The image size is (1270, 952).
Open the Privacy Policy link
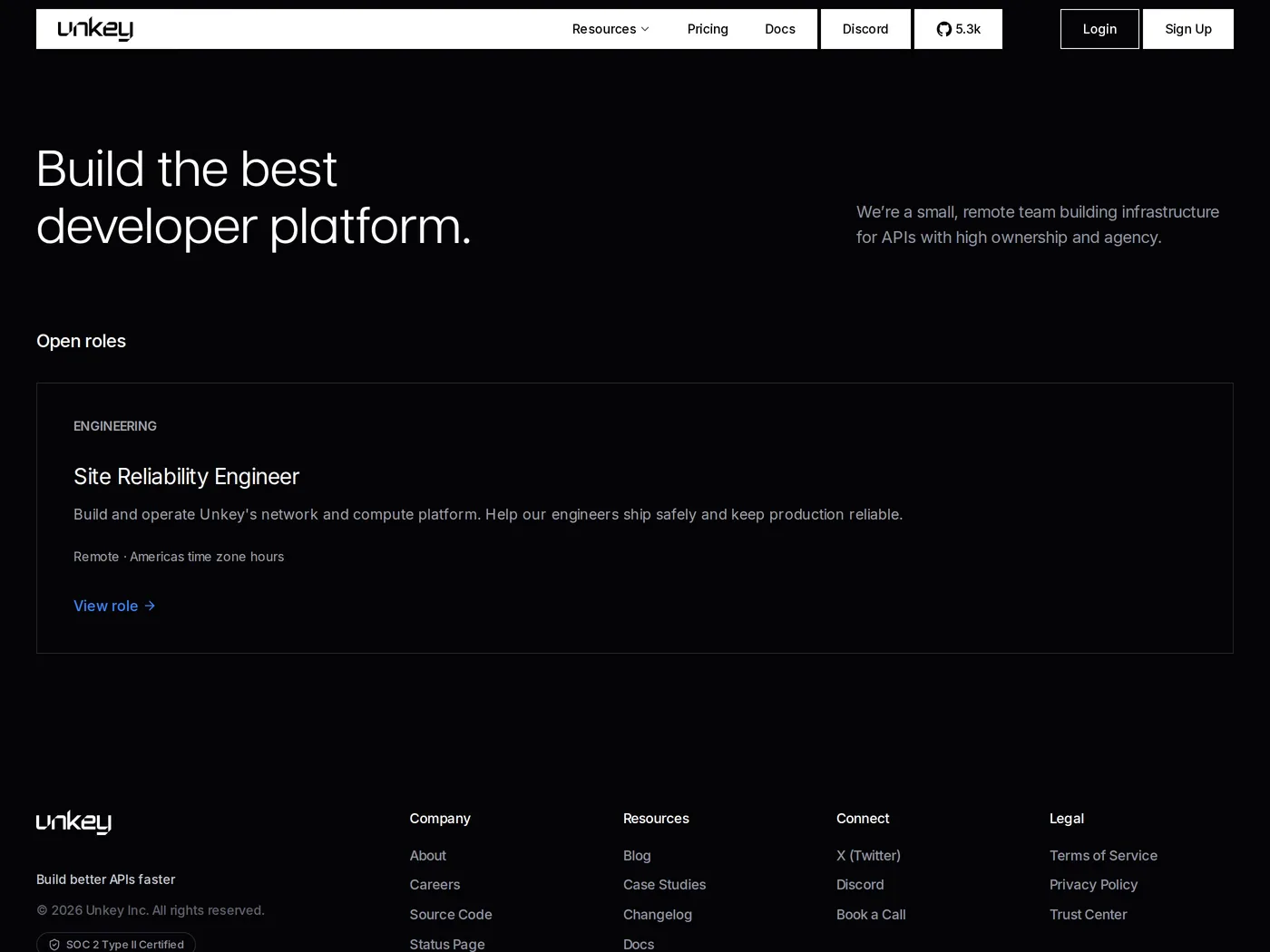1093,884
